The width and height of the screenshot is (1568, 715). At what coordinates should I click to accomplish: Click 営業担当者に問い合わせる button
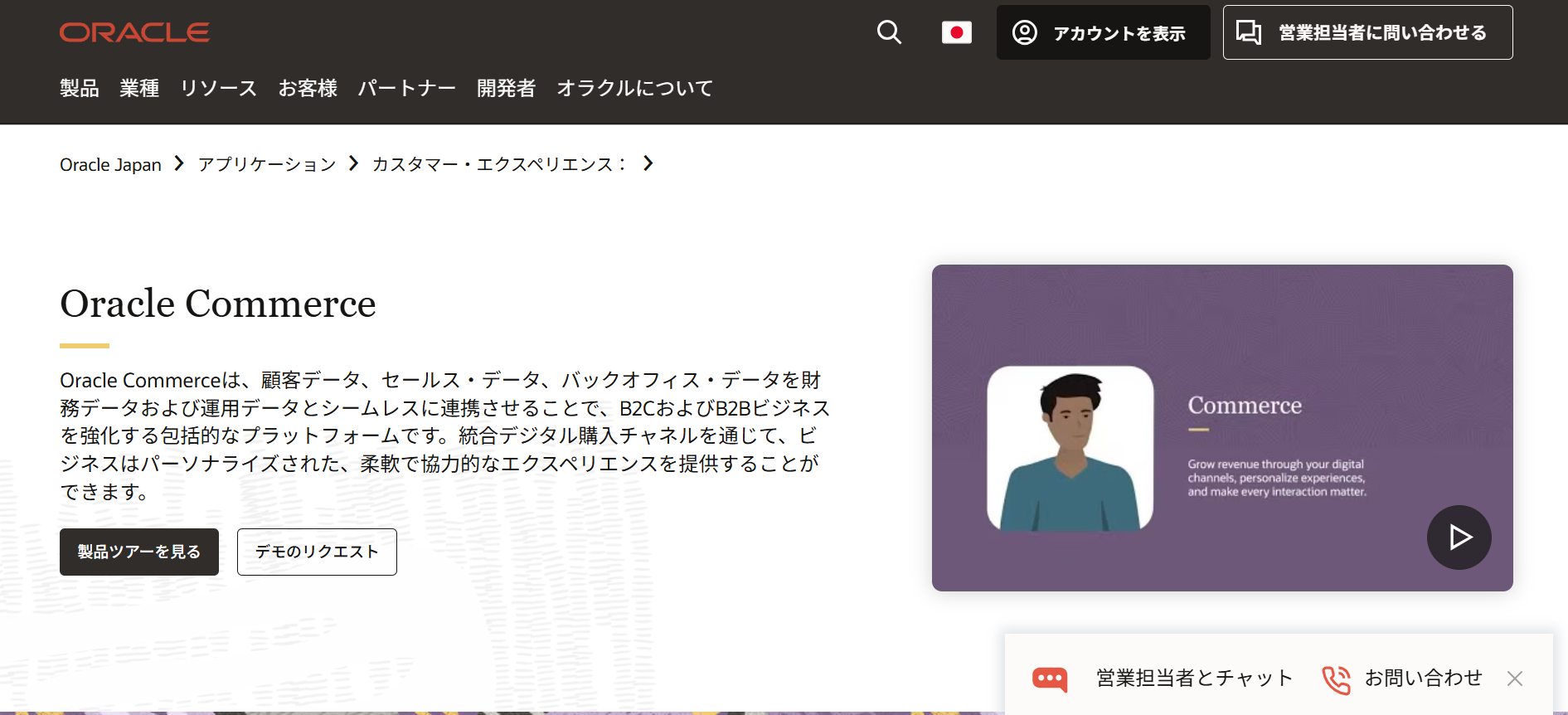[1367, 32]
